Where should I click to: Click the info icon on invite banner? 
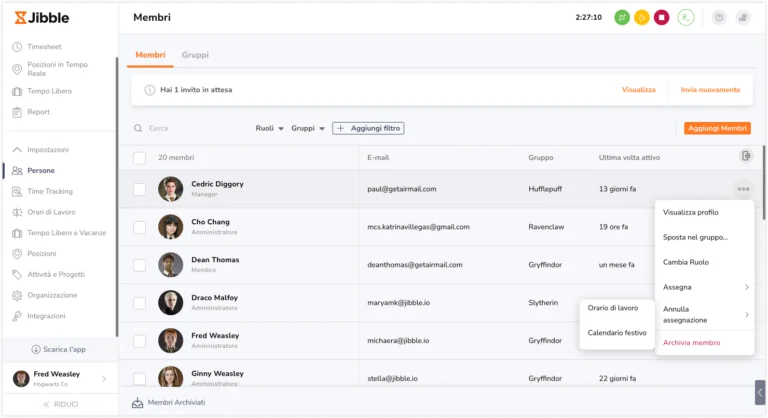point(149,90)
